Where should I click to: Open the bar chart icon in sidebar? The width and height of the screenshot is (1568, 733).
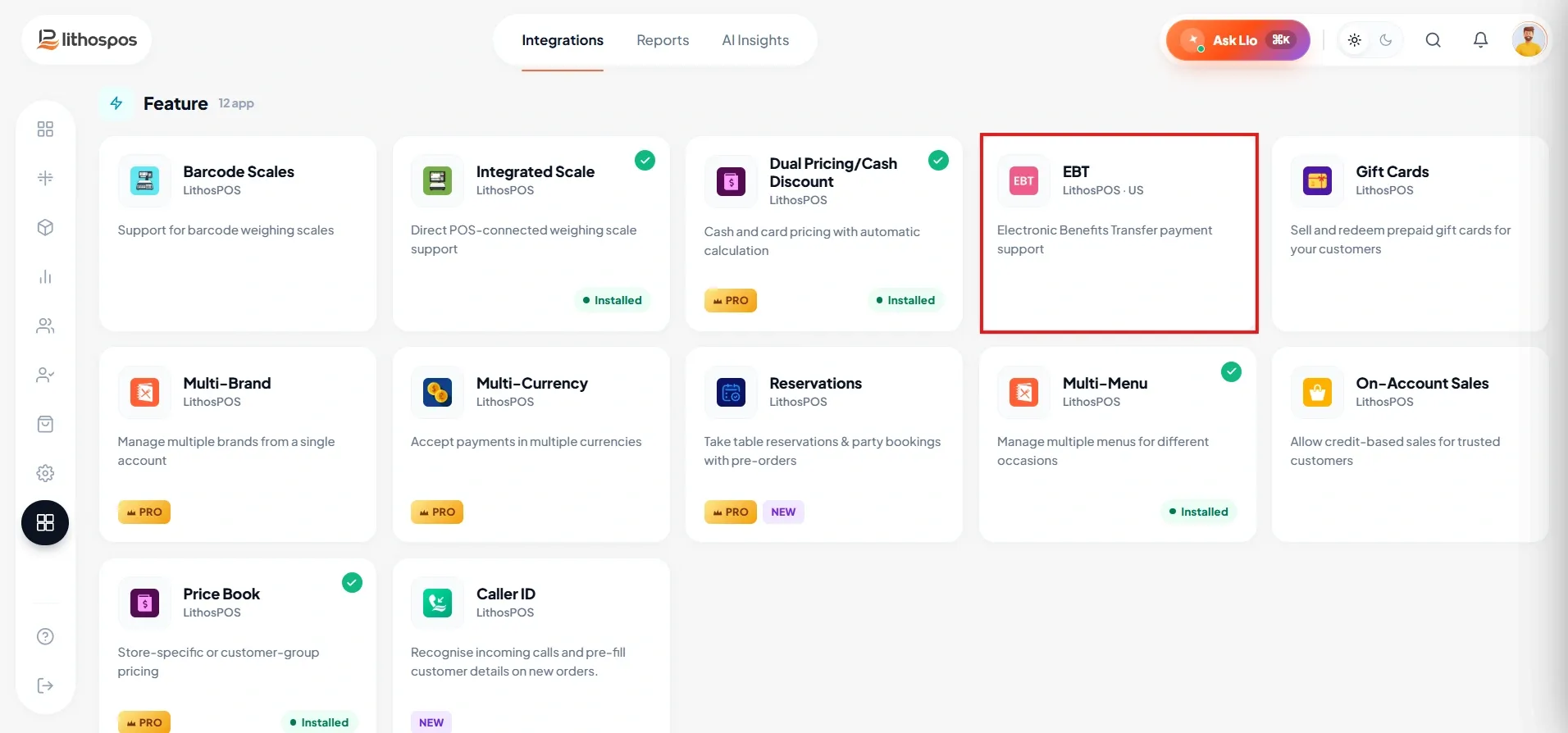point(45,277)
